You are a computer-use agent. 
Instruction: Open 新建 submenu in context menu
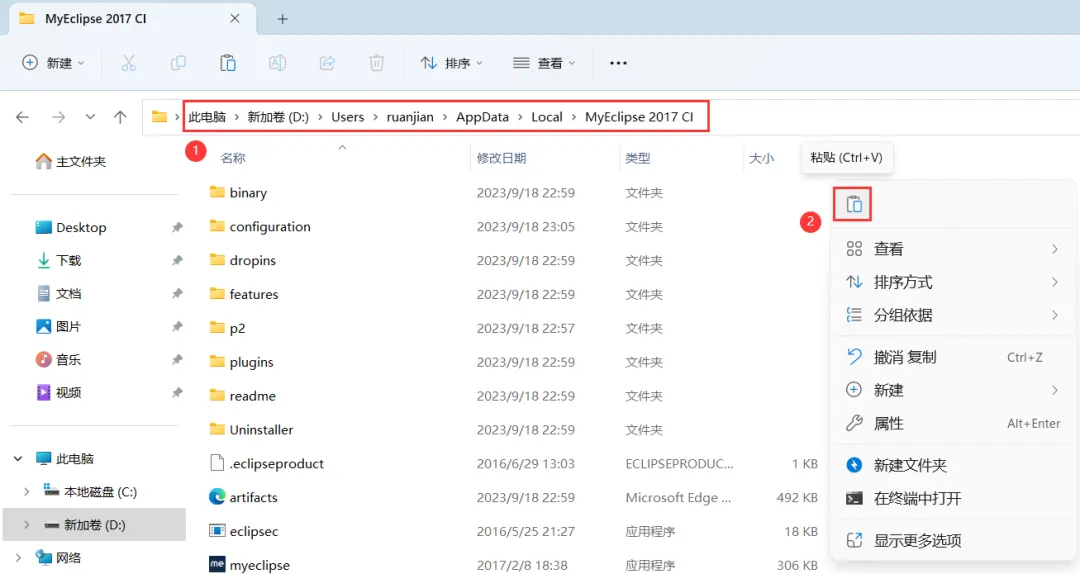(953, 390)
